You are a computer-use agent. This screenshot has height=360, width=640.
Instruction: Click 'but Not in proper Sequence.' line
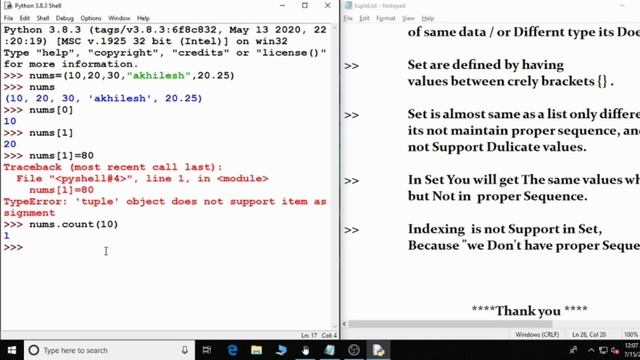coord(498,196)
